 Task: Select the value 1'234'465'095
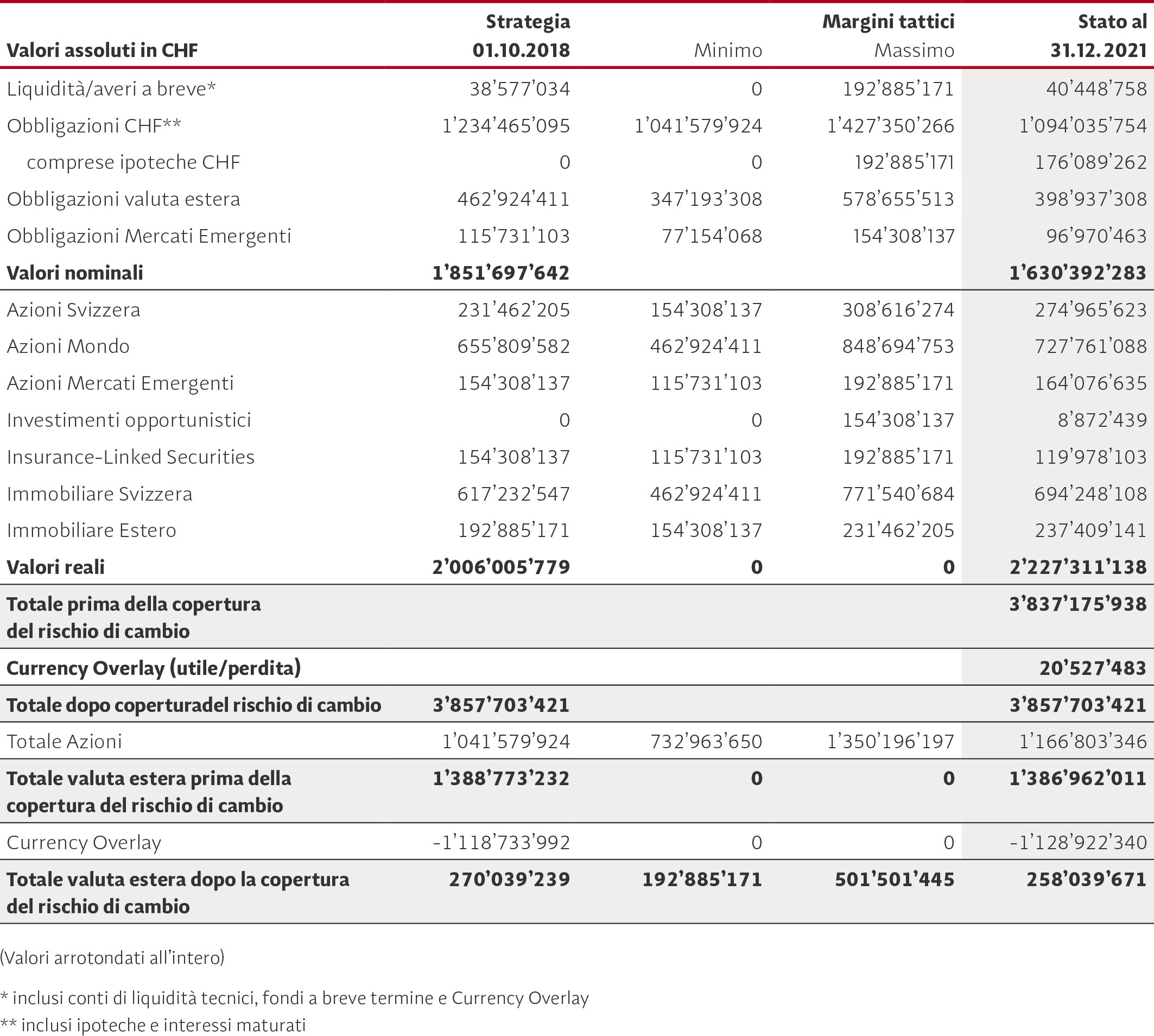tap(506, 127)
